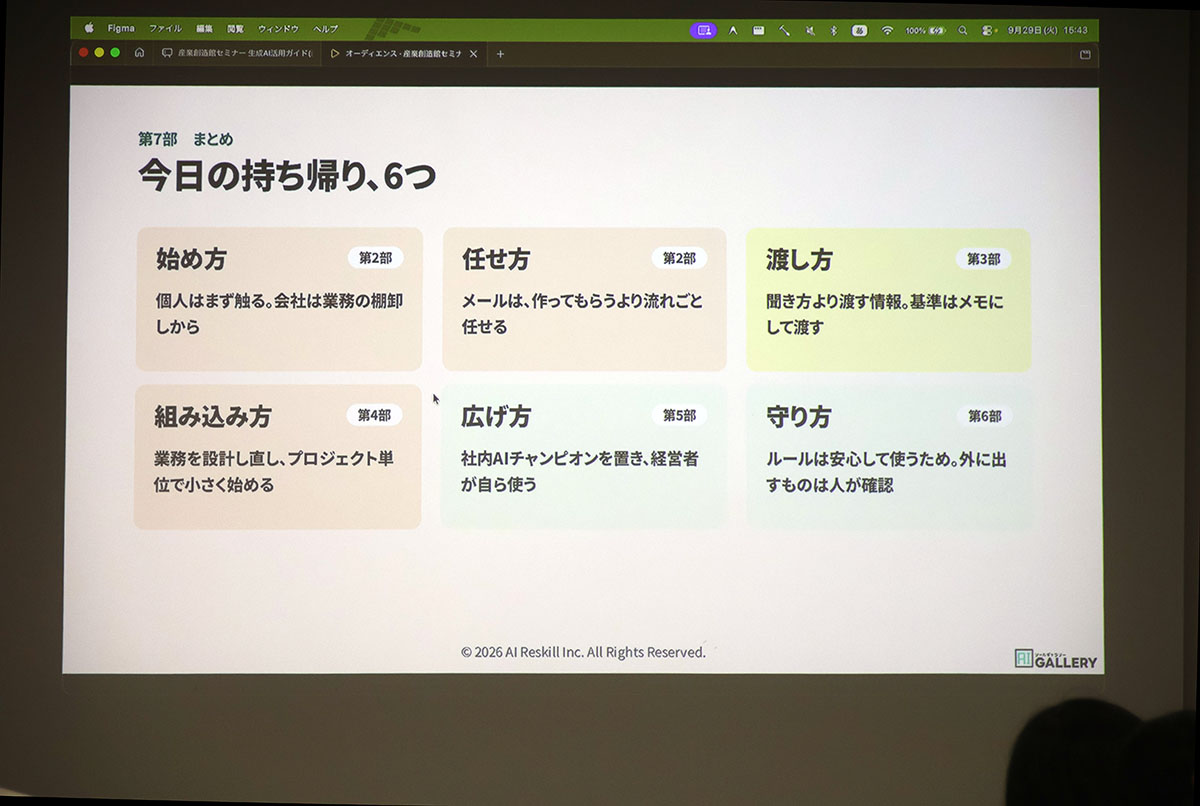Open the Figma app menu
The width and height of the screenshot is (1200, 806).
[x=121, y=29]
